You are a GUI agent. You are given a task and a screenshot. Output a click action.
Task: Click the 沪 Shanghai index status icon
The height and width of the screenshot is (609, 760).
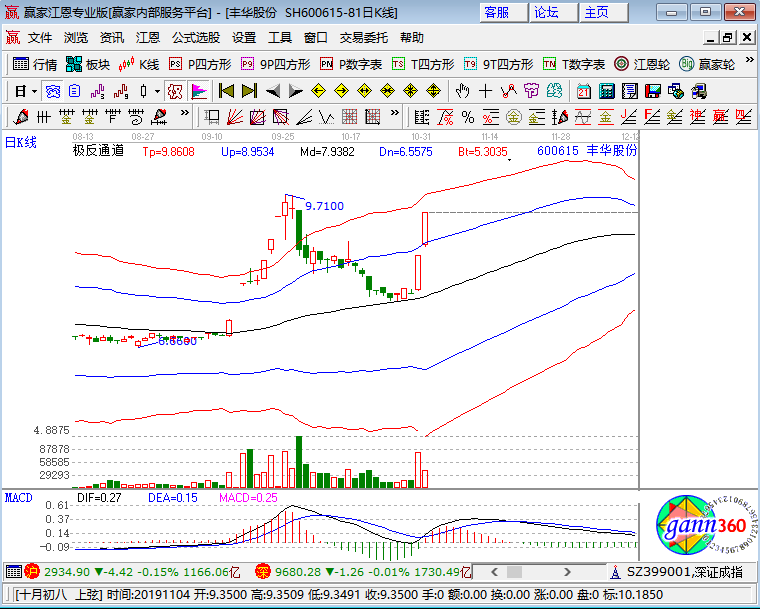[32, 572]
